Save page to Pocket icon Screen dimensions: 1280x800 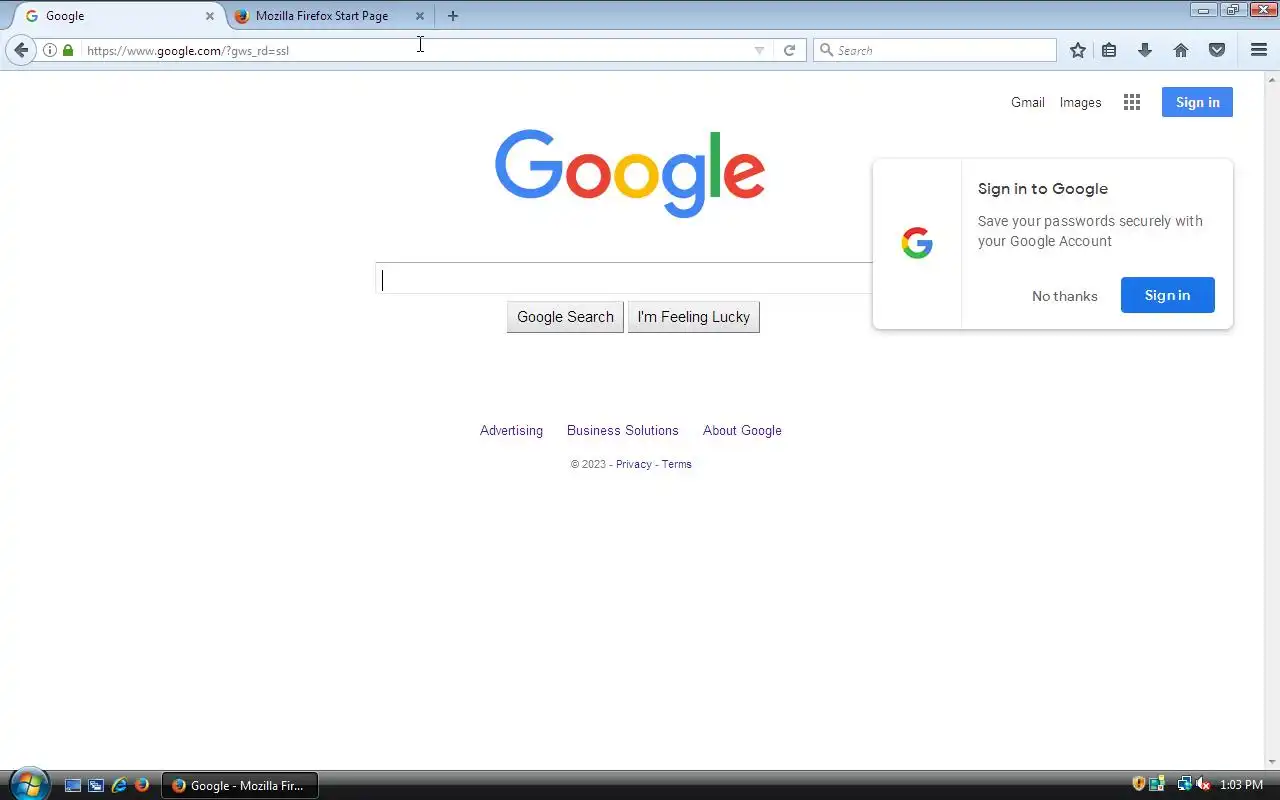[x=1217, y=50]
